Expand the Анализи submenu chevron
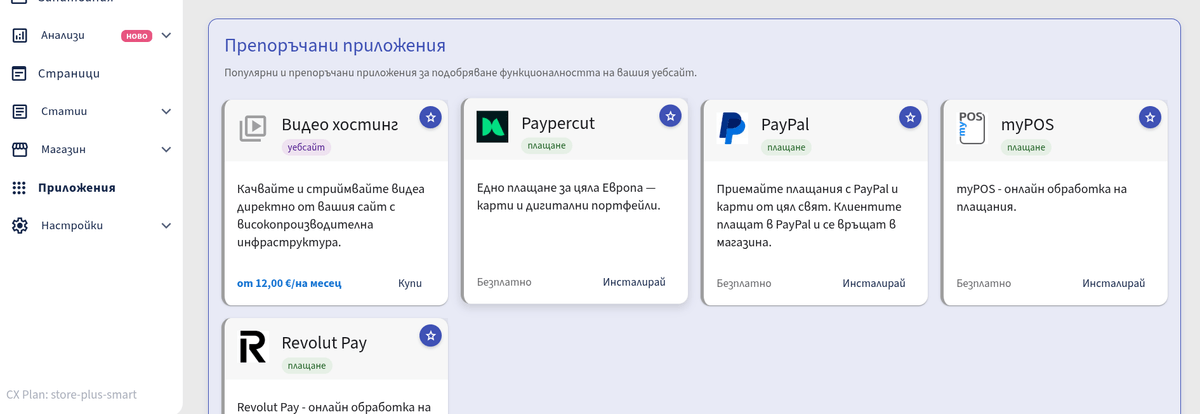1200x414 pixels. coord(166,35)
